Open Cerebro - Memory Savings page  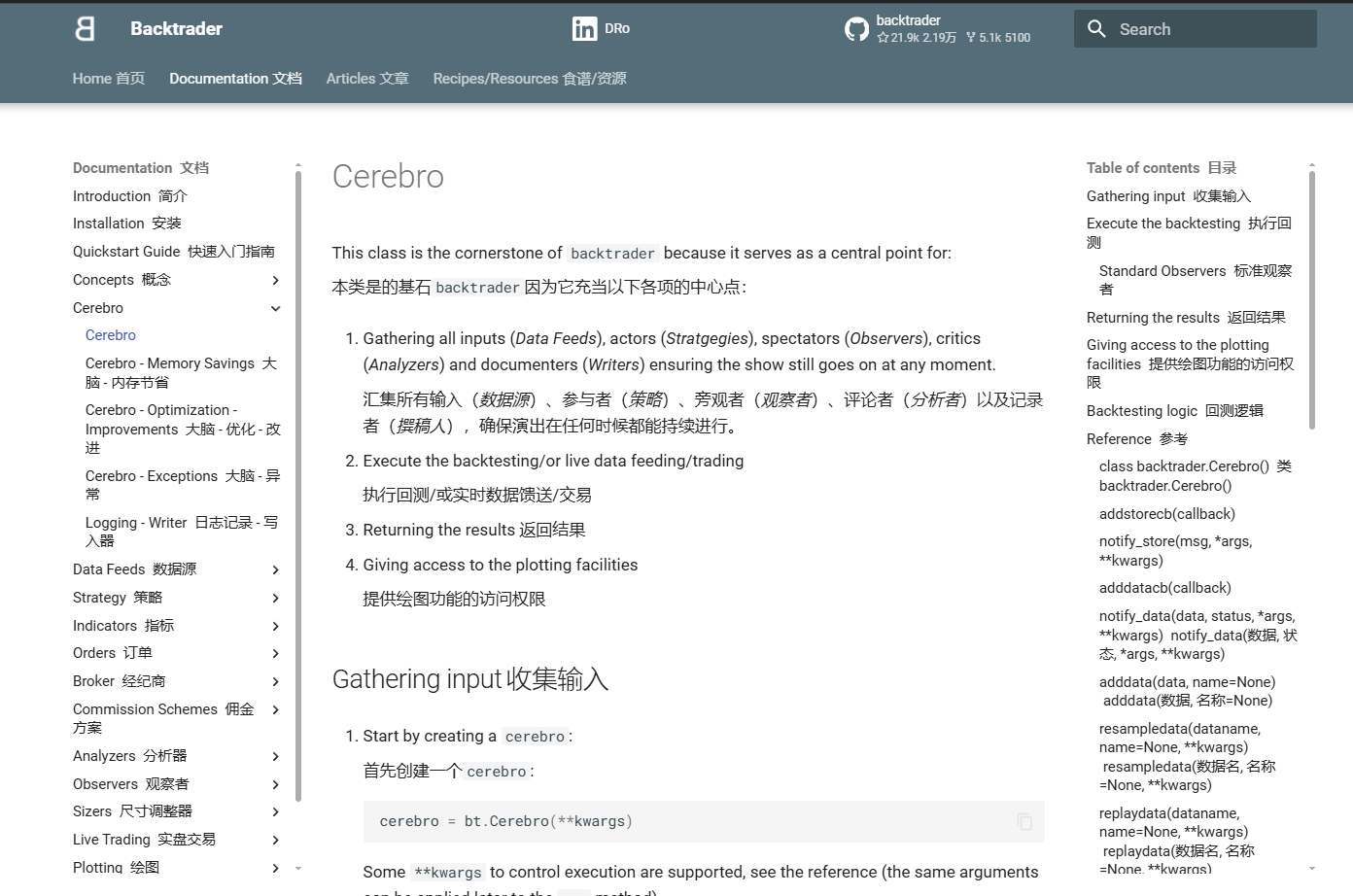point(182,373)
